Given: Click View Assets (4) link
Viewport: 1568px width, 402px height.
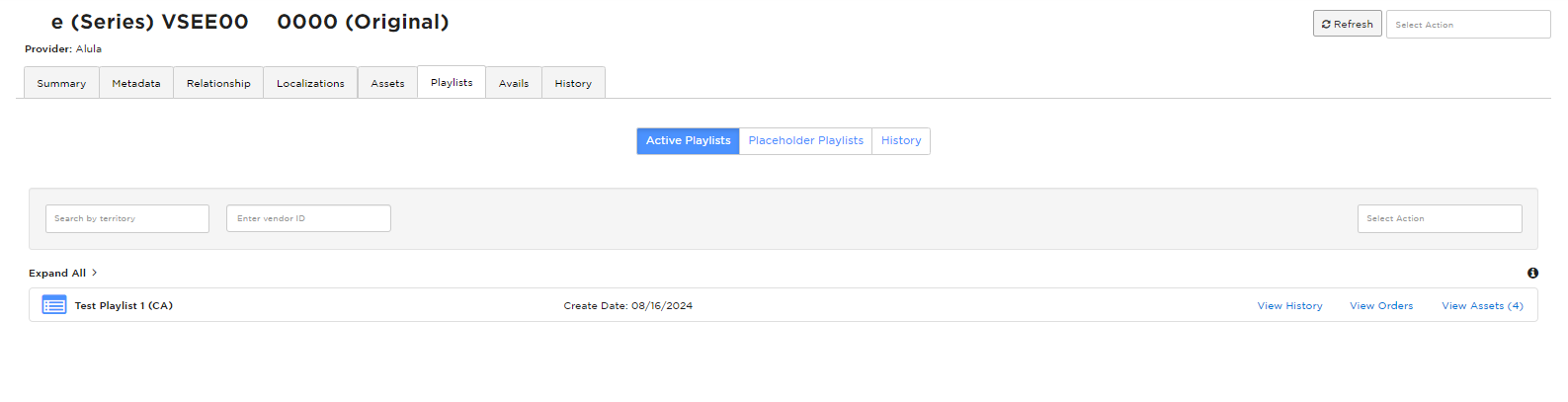Looking at the screenshot, I should point(1482,306).
